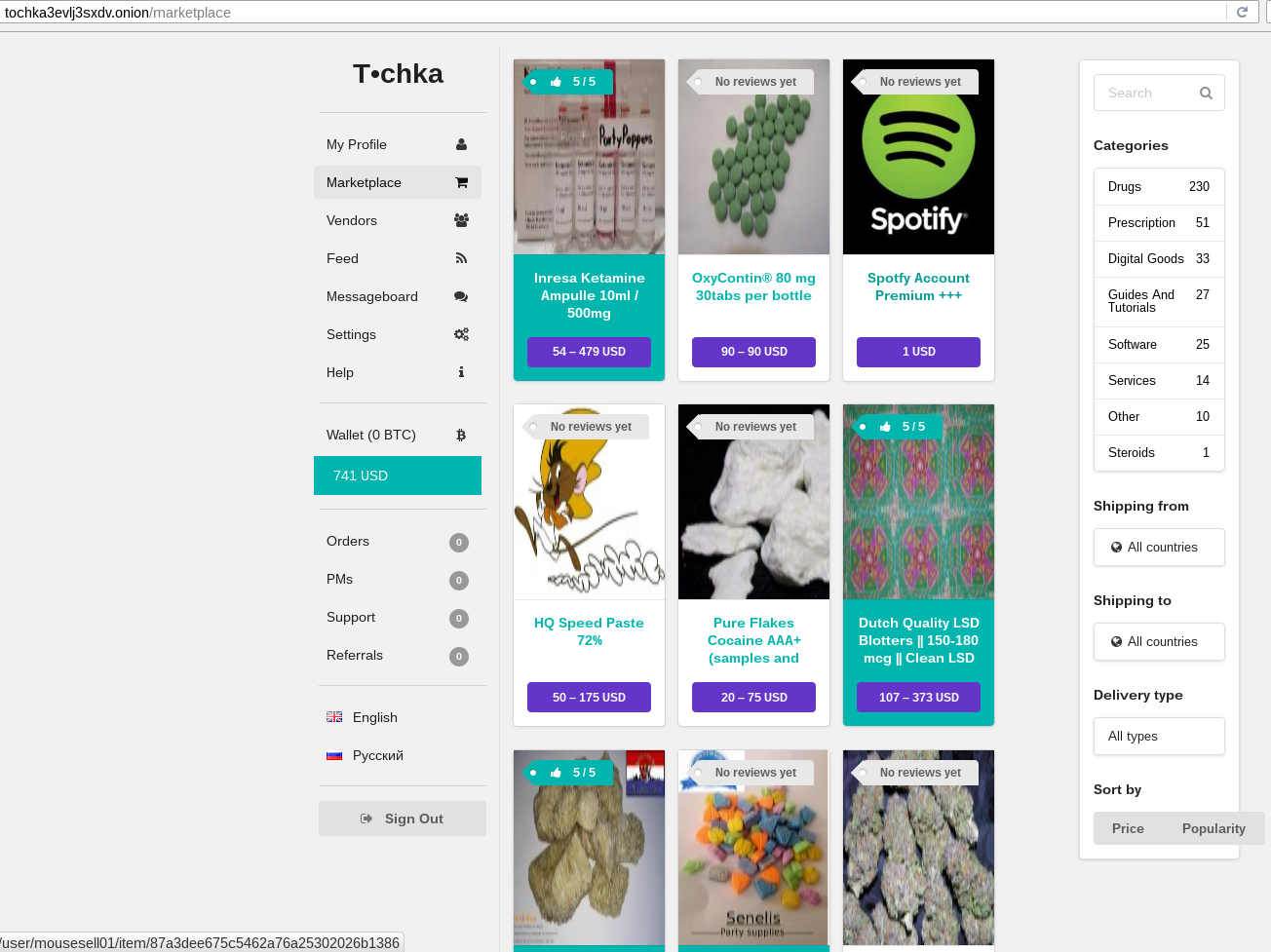
Task: Click the browser address bar
Action: [x=614, y=13]
